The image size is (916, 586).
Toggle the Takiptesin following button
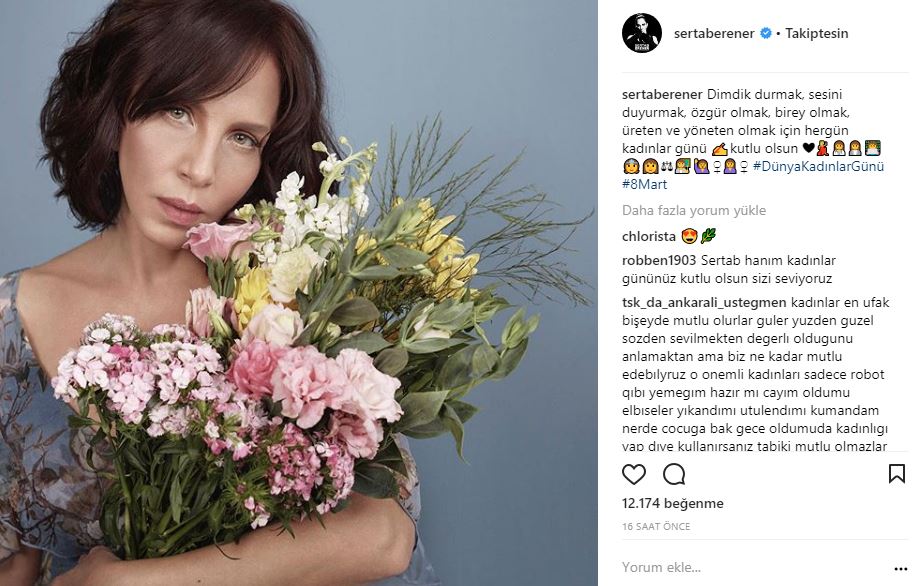(817, 33)
